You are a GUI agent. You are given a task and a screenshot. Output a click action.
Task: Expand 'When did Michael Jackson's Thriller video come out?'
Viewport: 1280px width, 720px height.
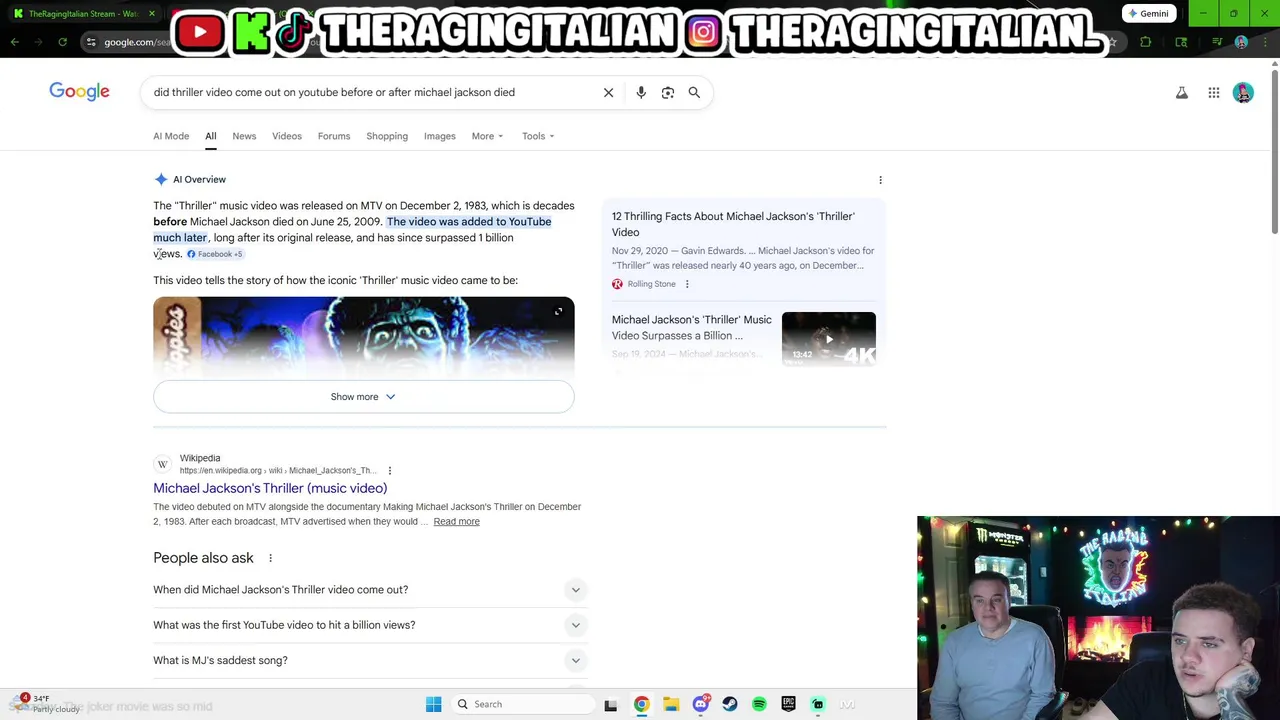(370, 590)
